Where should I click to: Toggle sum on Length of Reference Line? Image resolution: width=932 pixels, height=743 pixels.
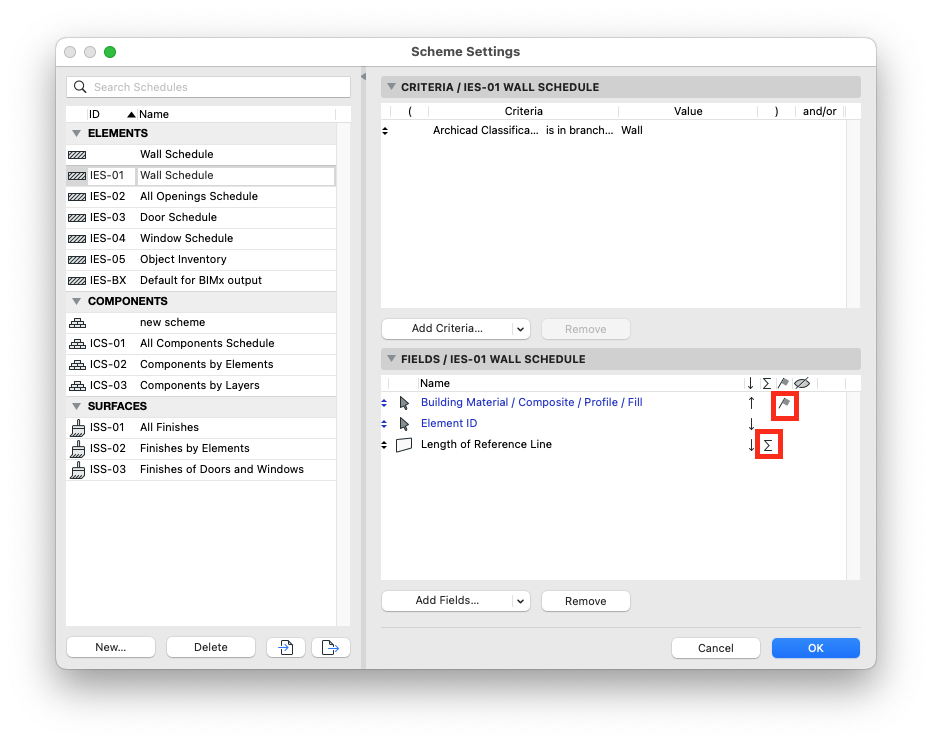pos(768,445)
